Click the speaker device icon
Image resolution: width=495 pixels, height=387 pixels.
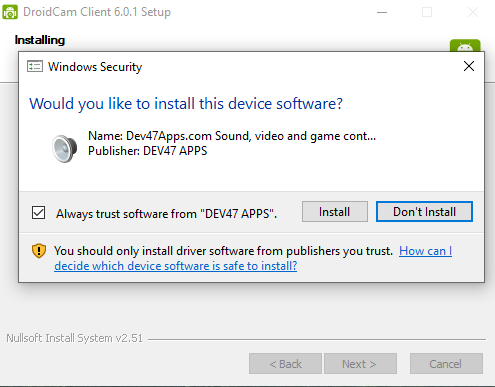65,148
